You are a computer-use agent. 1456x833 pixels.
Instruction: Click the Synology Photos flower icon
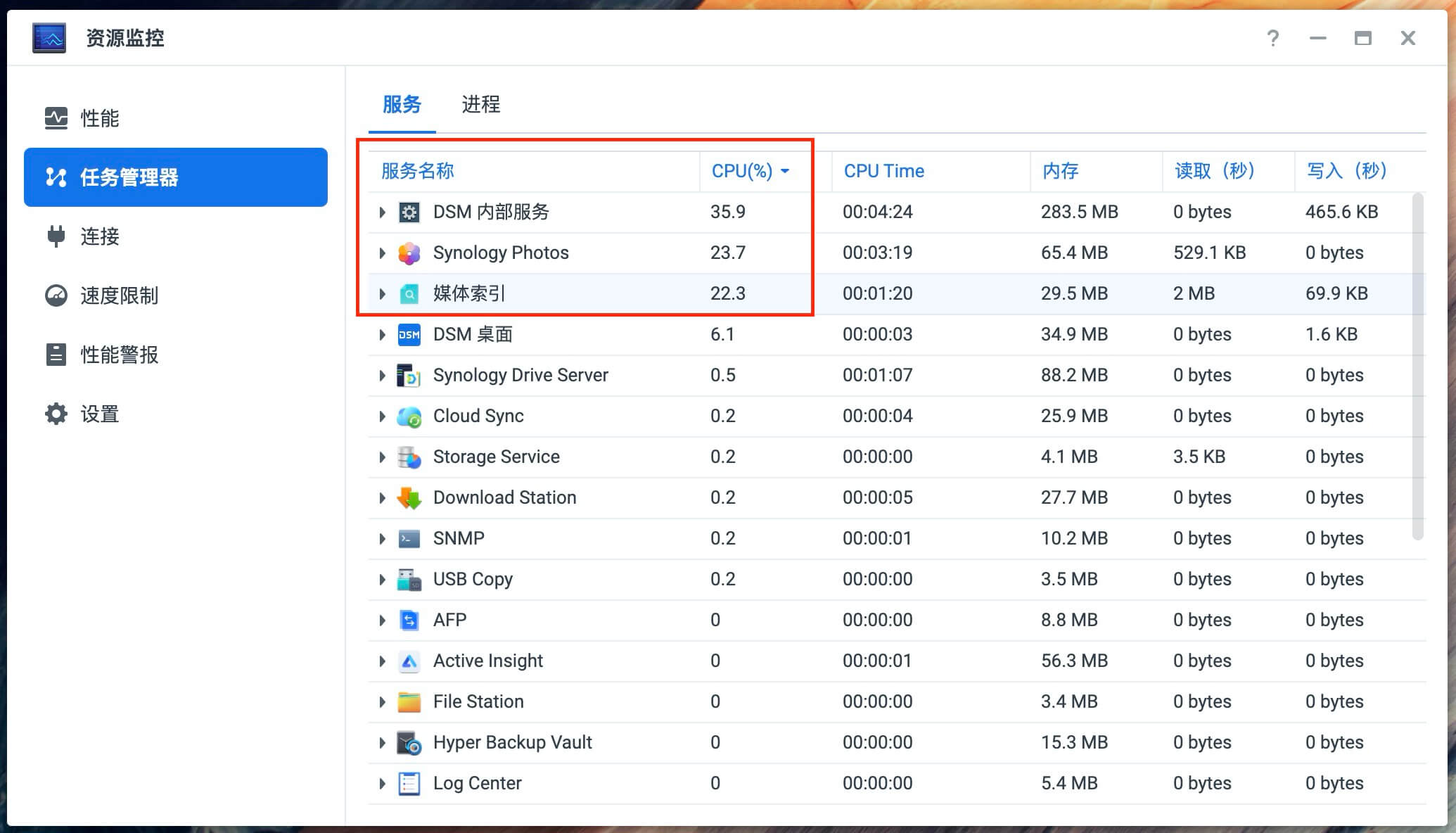pyautogui.click(x=409, y=253)
